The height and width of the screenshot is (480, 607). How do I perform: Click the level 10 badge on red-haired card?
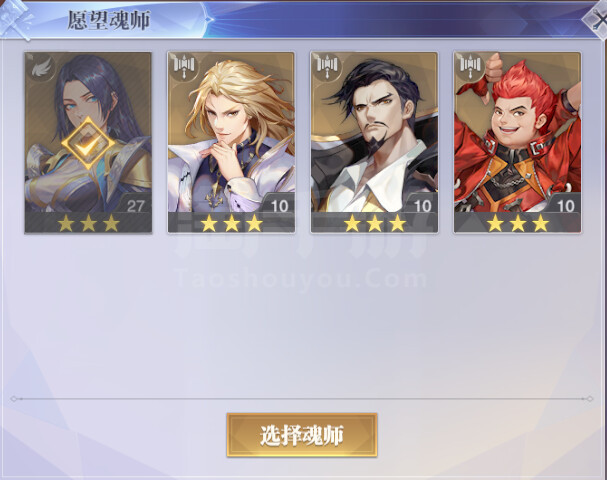click(564, 205)
